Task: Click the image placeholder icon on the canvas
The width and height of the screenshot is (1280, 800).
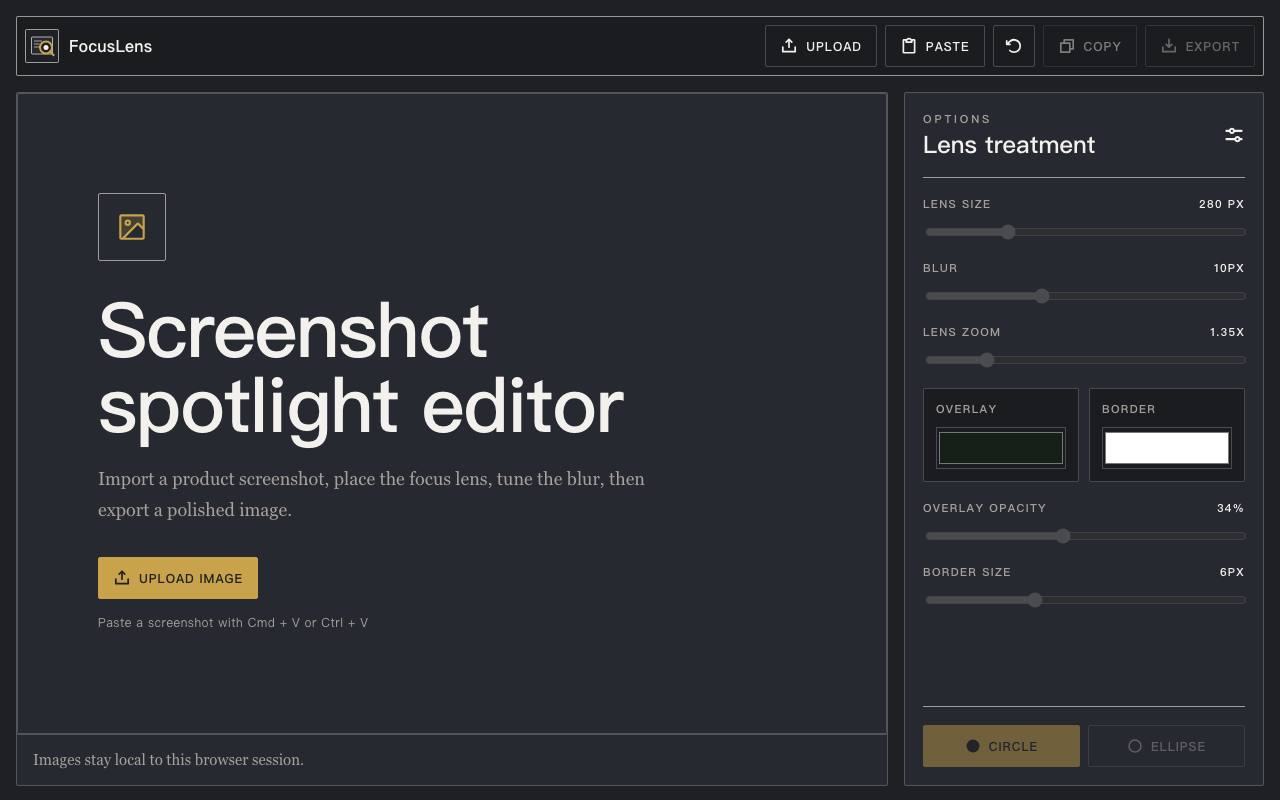Action: click(x=132, y=227)
